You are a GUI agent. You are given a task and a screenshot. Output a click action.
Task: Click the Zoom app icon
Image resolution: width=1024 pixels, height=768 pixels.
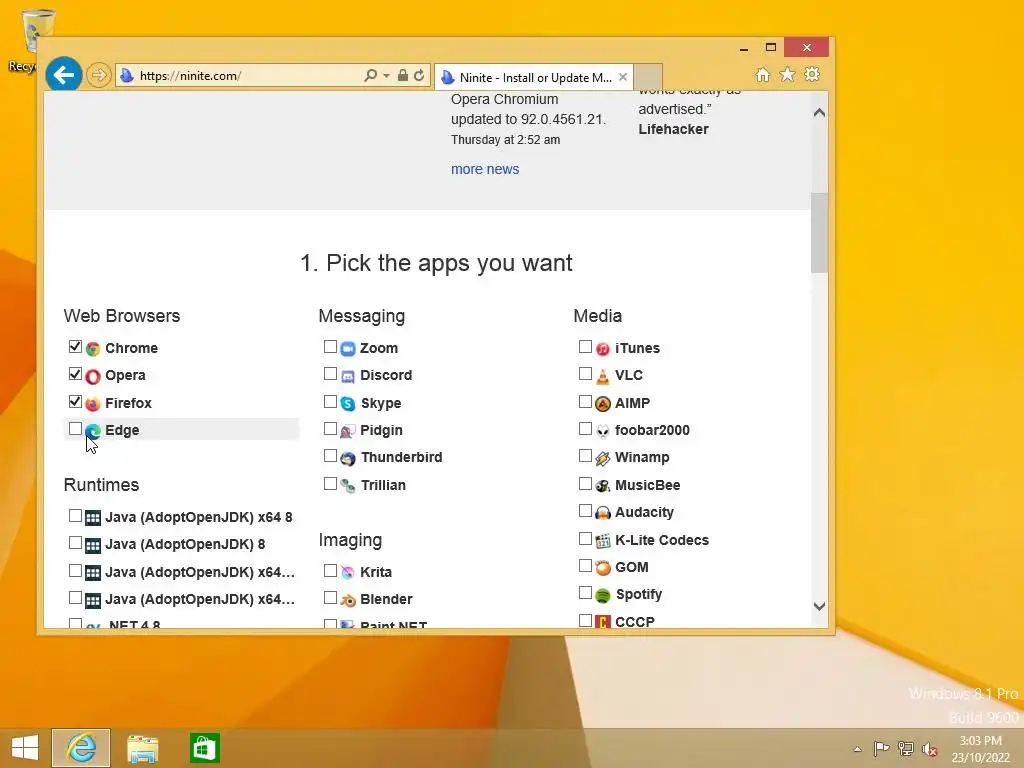348,349
